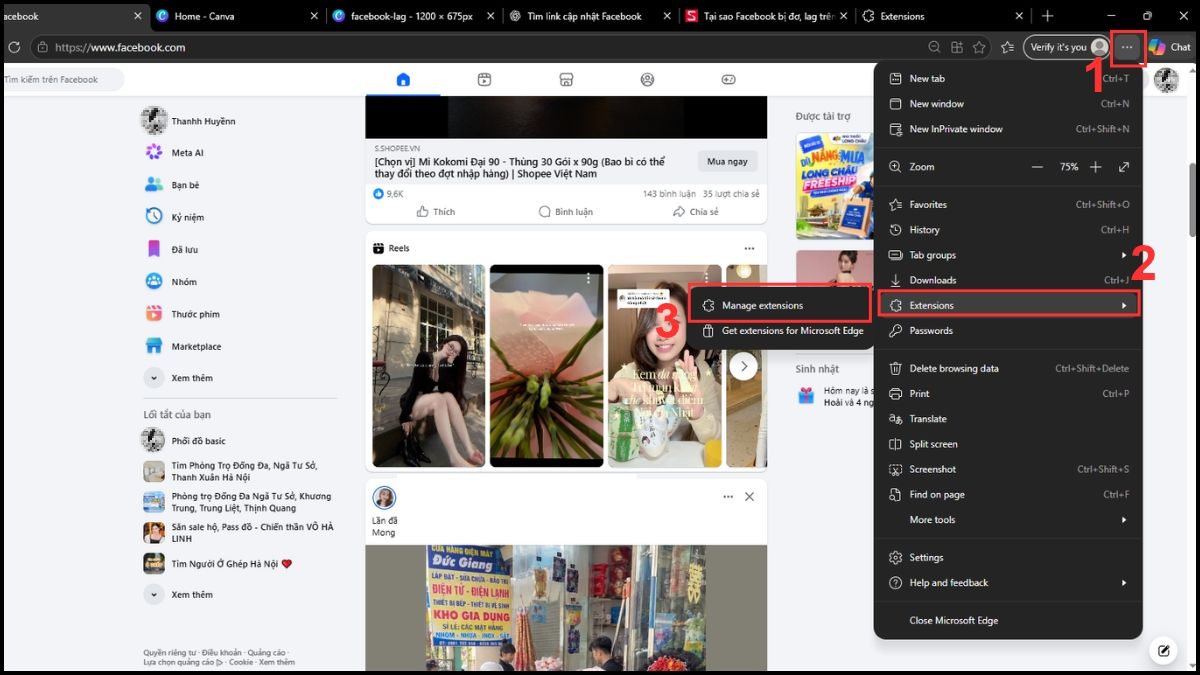Expand the Tab groups submenu
Screen dimensions: 1200x675
tap(1008, 255)
